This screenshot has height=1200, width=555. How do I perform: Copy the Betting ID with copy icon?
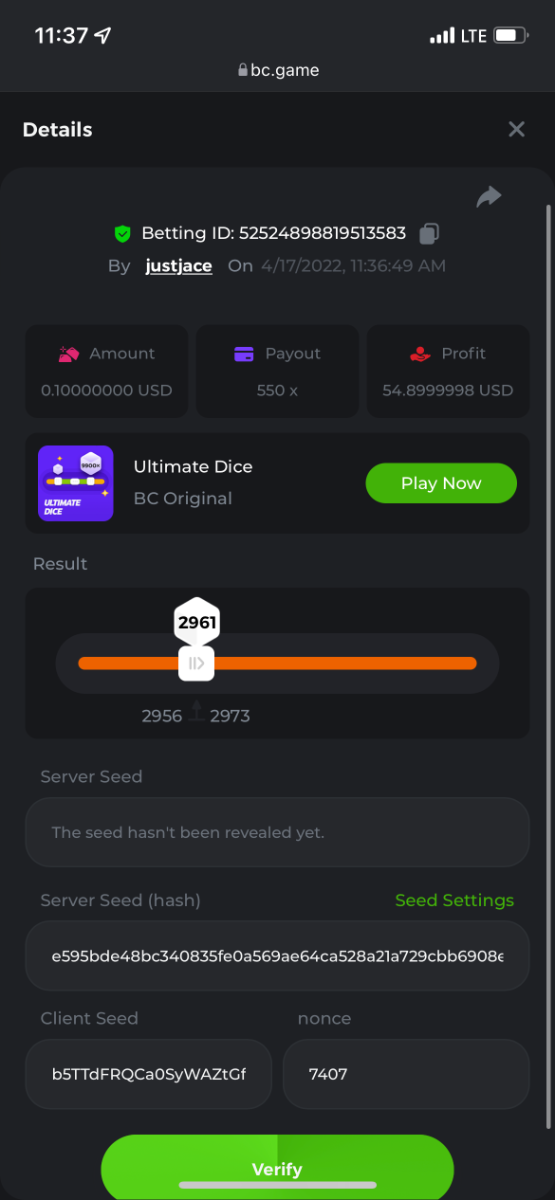[x=429, y=233]
